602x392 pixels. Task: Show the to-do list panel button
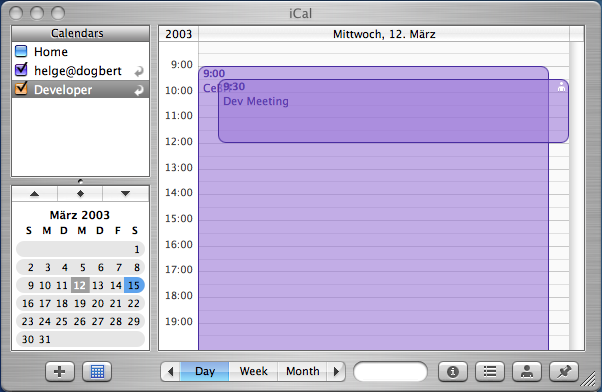pos(490,372)
